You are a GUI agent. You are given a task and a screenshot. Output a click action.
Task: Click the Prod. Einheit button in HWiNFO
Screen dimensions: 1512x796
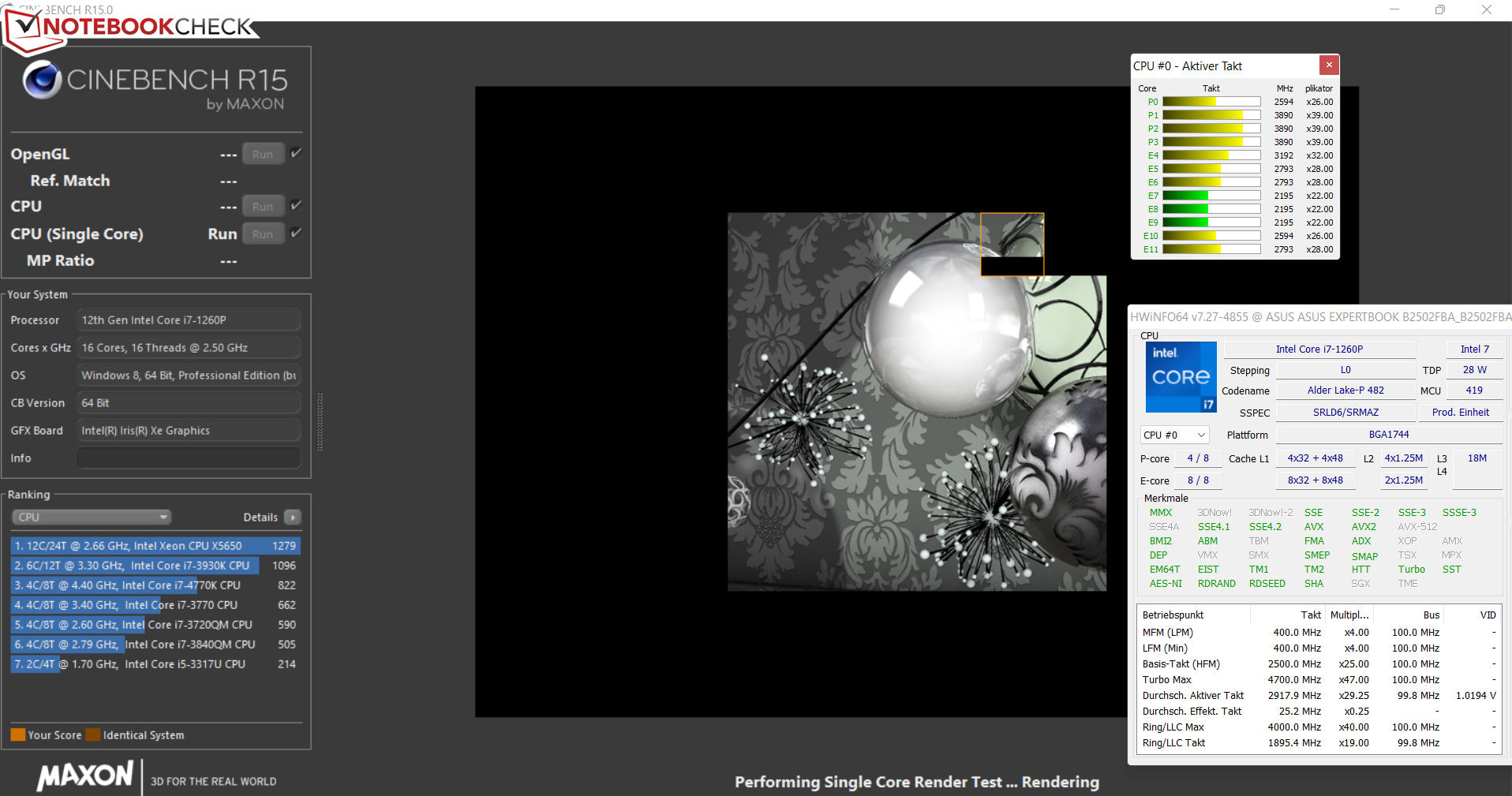(1461, 413)
